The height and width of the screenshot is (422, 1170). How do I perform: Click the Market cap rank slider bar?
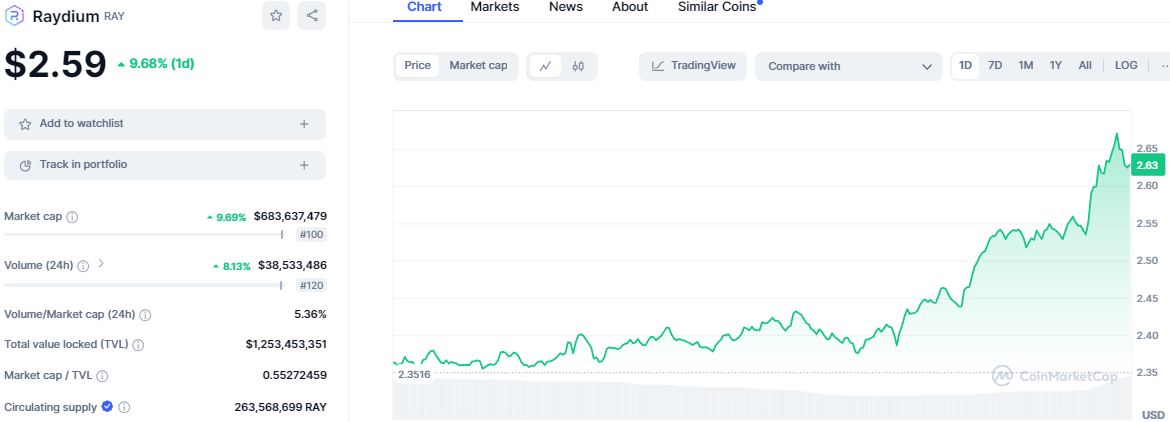[144, 235]
